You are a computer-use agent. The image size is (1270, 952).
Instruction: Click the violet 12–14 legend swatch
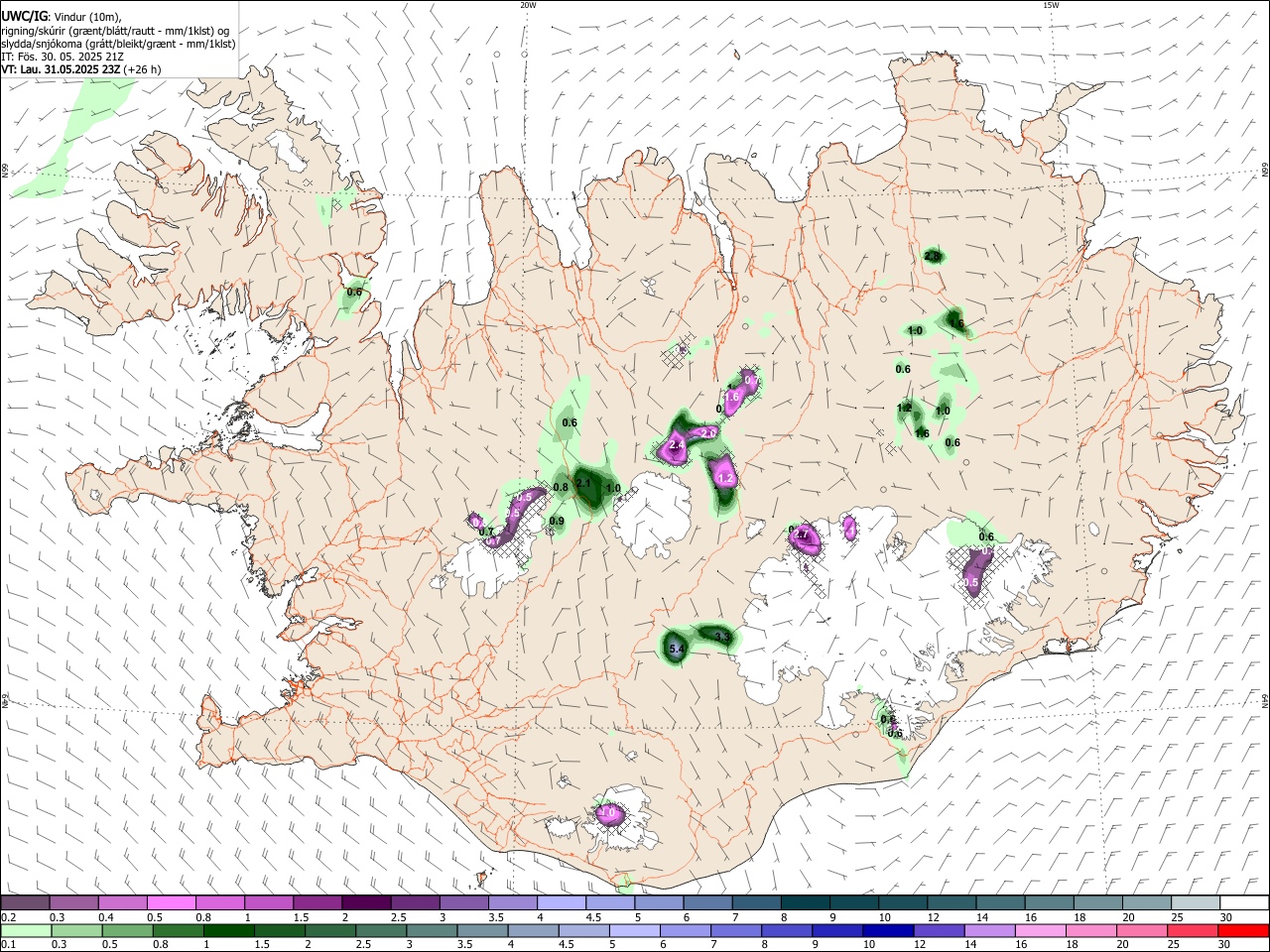coord(938,931)
